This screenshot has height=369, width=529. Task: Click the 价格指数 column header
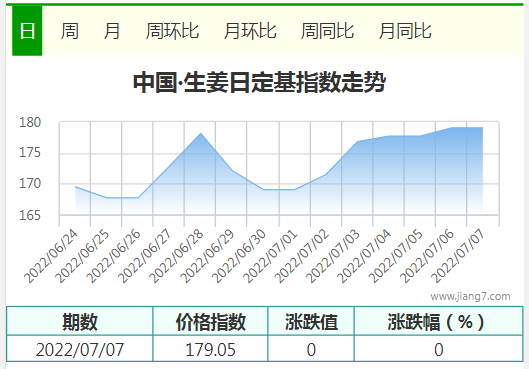210,321
